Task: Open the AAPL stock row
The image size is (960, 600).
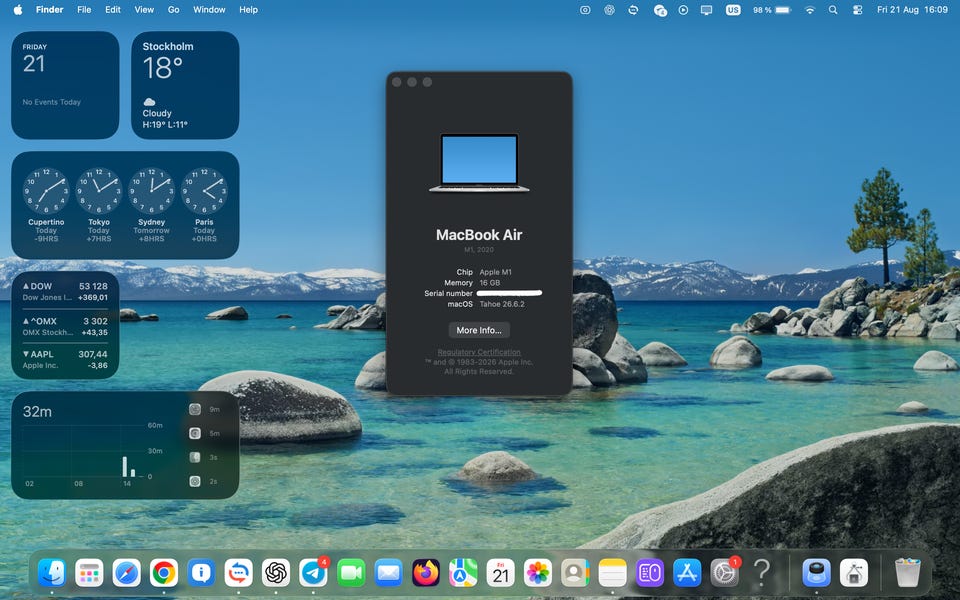Action: click(65, 359)
